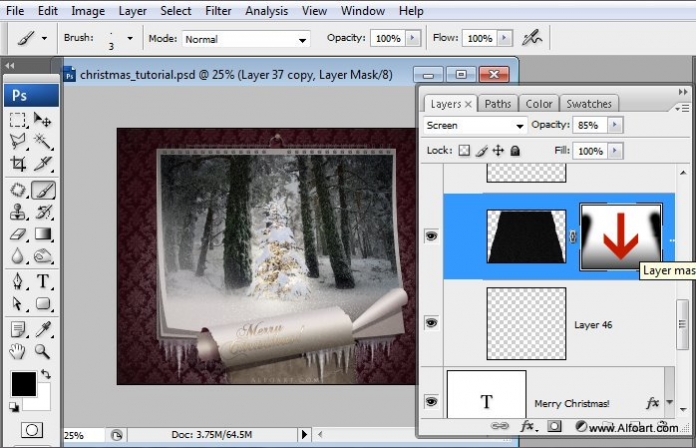Viewport: 696px width, 448px height.
Task: Select the Magic Wand tool
Action: [x=43, y=142]
